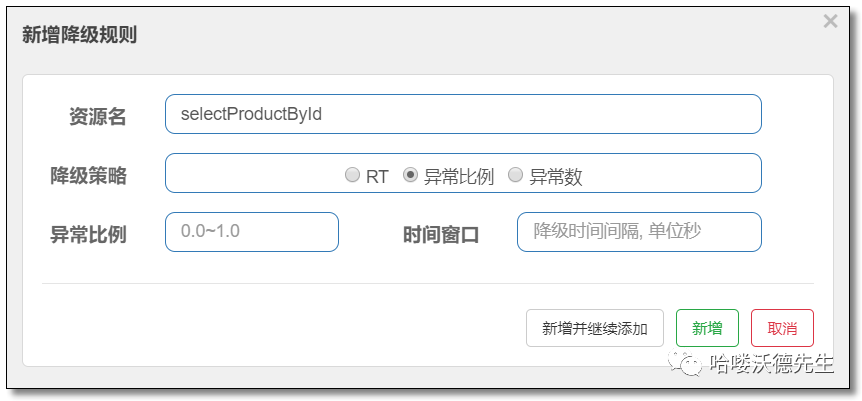The image size is (862, 401).
Task: Click the 0.0~1.0 异常比例 input box
Action: coord(252,232)
